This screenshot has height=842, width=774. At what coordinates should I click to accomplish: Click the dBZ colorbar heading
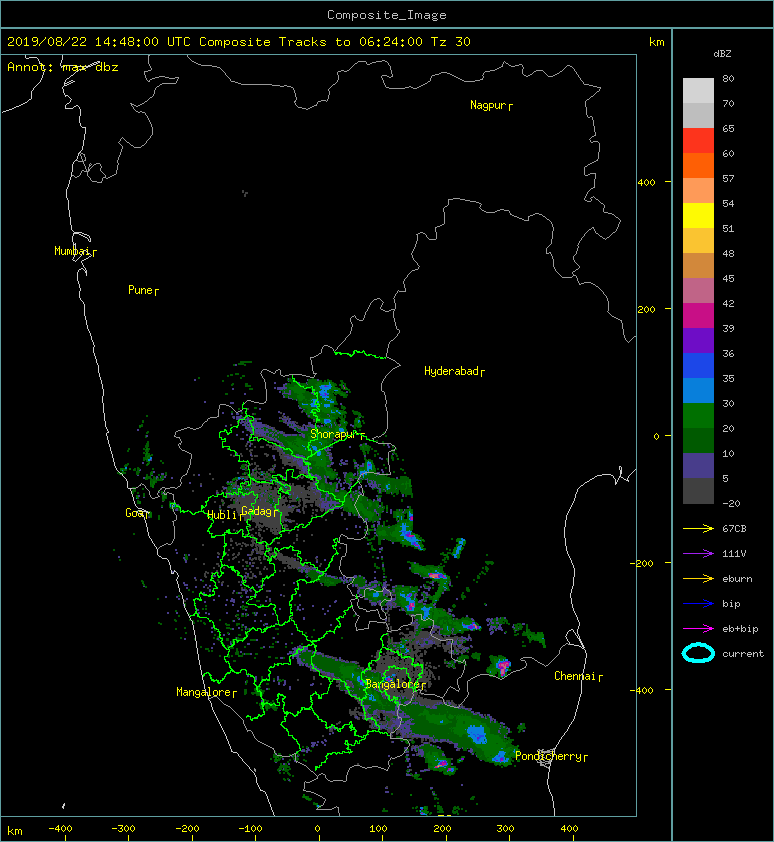pos(722,54)
